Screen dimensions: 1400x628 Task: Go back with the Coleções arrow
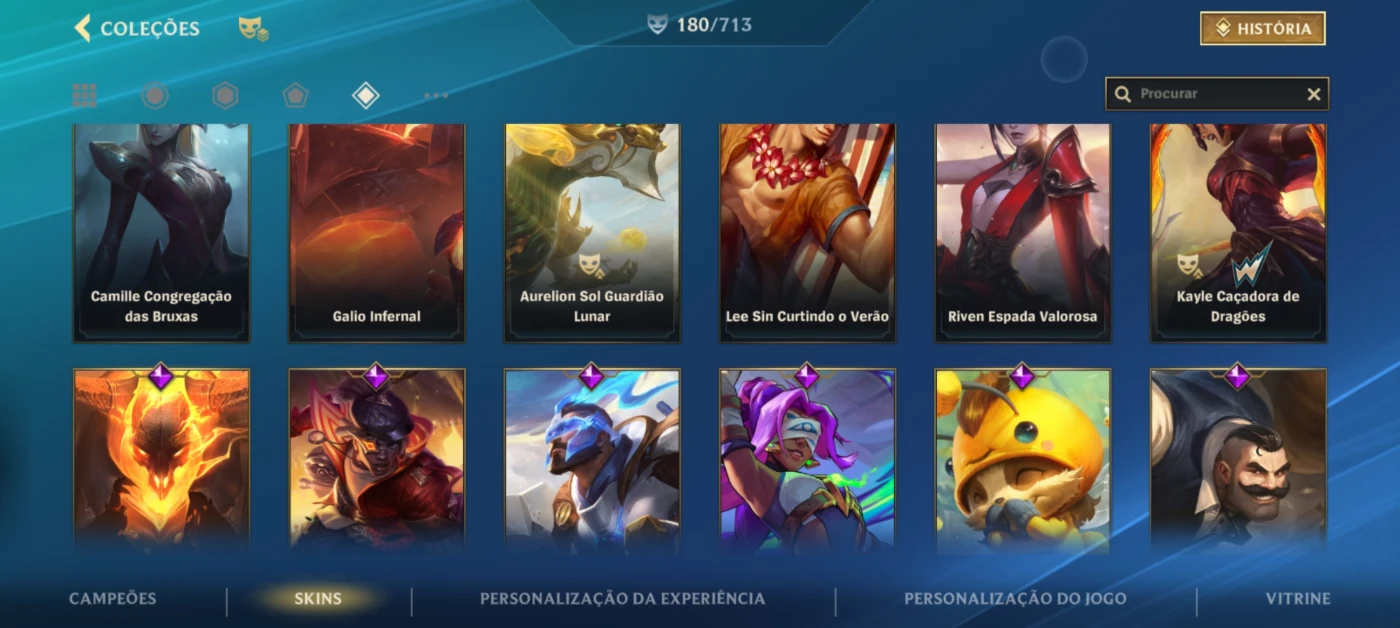(x=83, y=28)
